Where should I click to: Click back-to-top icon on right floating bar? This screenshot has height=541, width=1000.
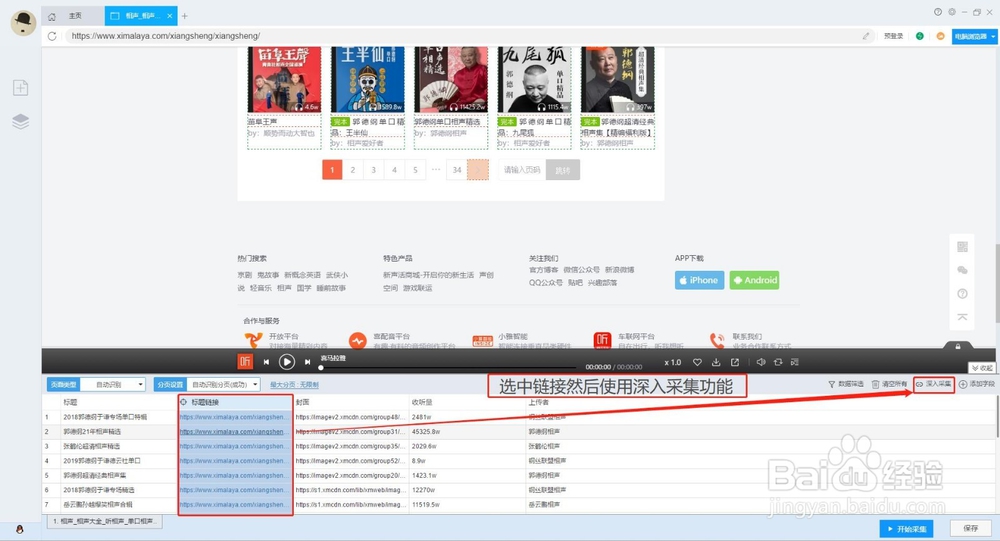962,317
